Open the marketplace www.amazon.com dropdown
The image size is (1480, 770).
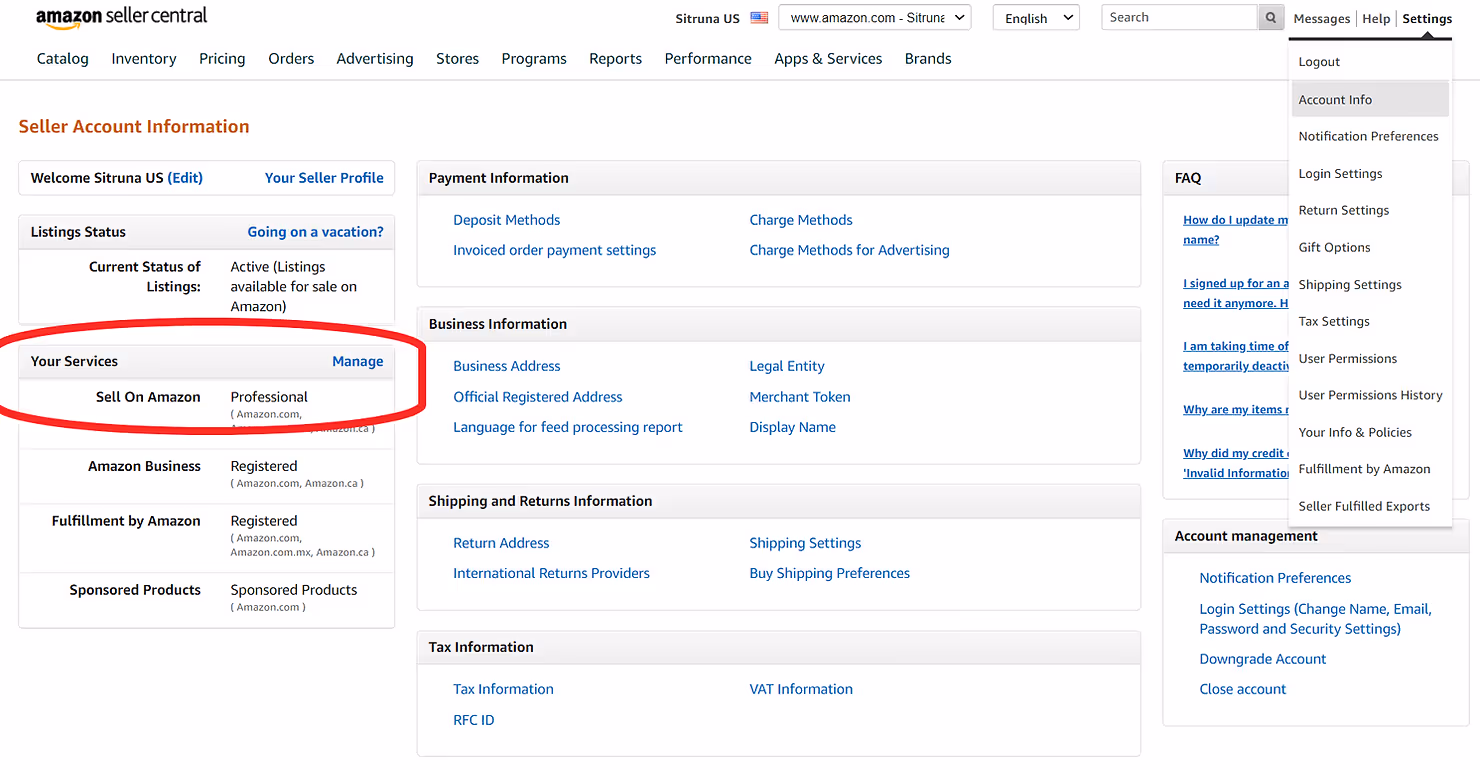pos(875,17)
